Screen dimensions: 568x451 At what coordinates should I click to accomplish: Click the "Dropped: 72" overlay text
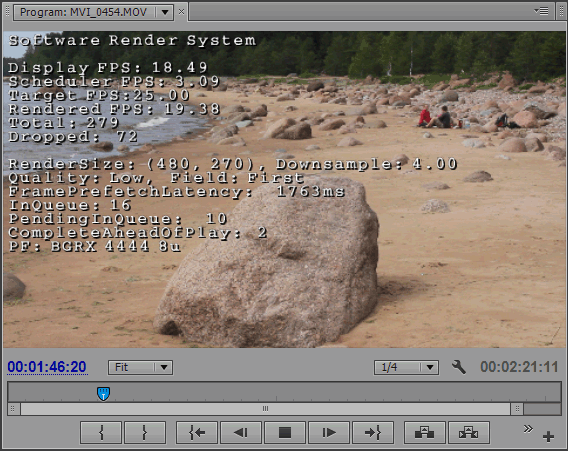click(73, 137)
